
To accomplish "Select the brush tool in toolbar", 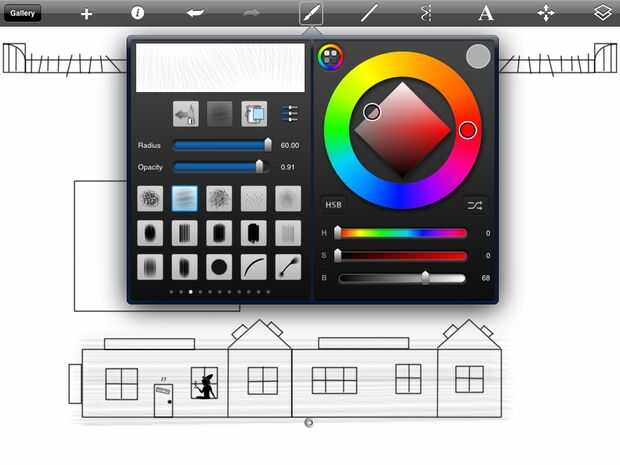I will coord(311,13).
